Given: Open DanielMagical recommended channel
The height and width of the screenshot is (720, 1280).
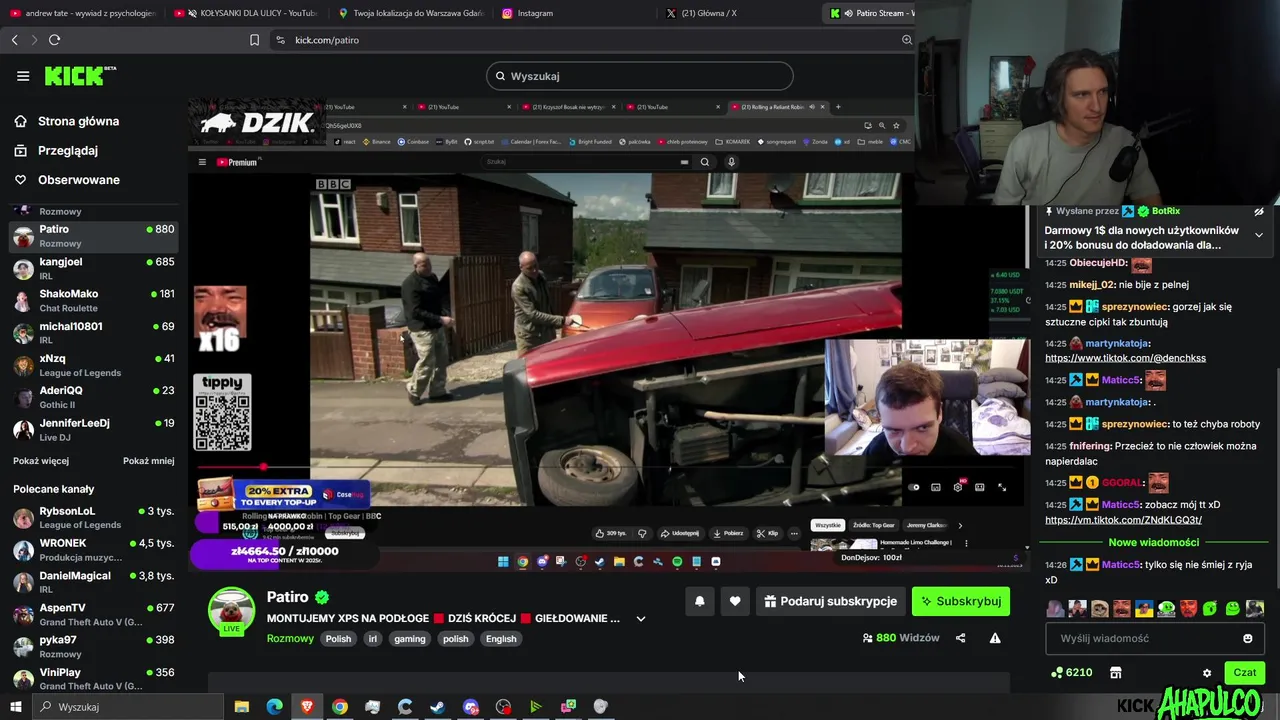Looking at the screenshot, I should [94, 582].
